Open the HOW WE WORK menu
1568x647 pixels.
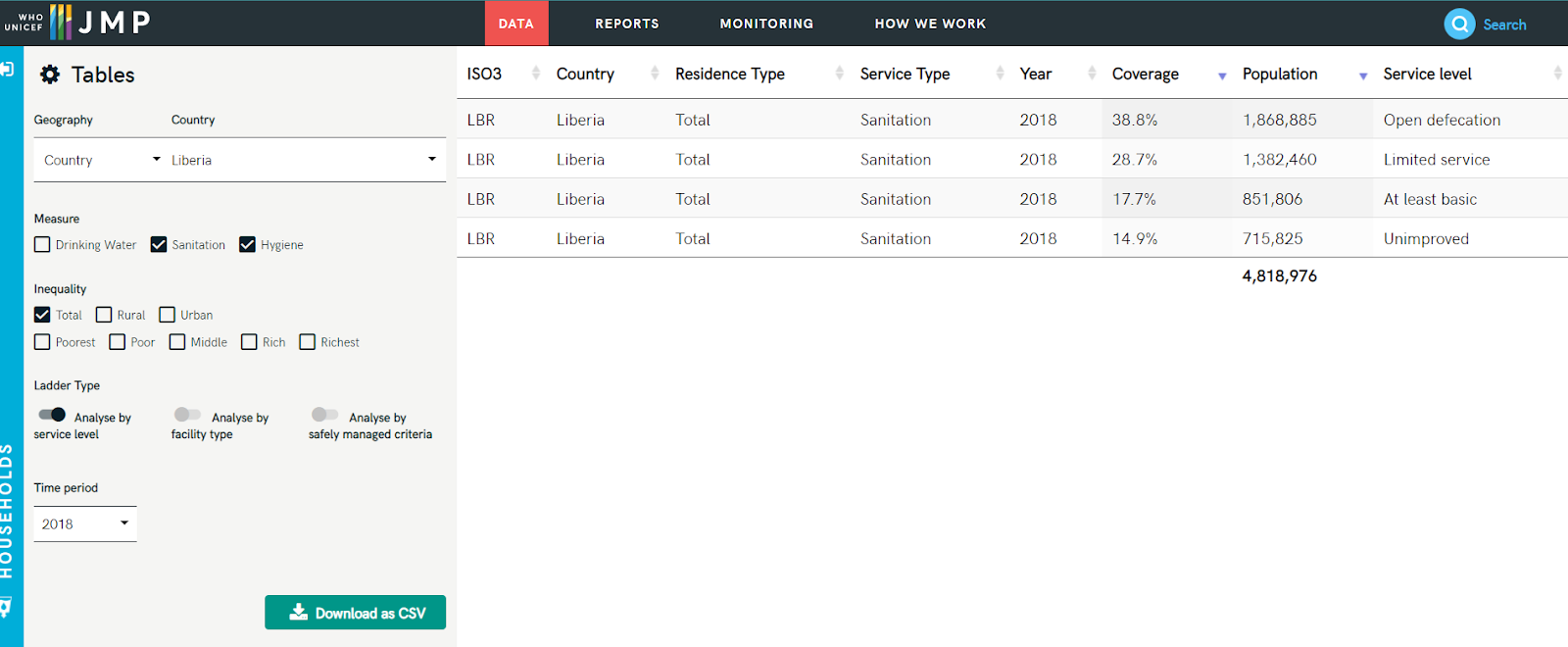pos(930,24)
